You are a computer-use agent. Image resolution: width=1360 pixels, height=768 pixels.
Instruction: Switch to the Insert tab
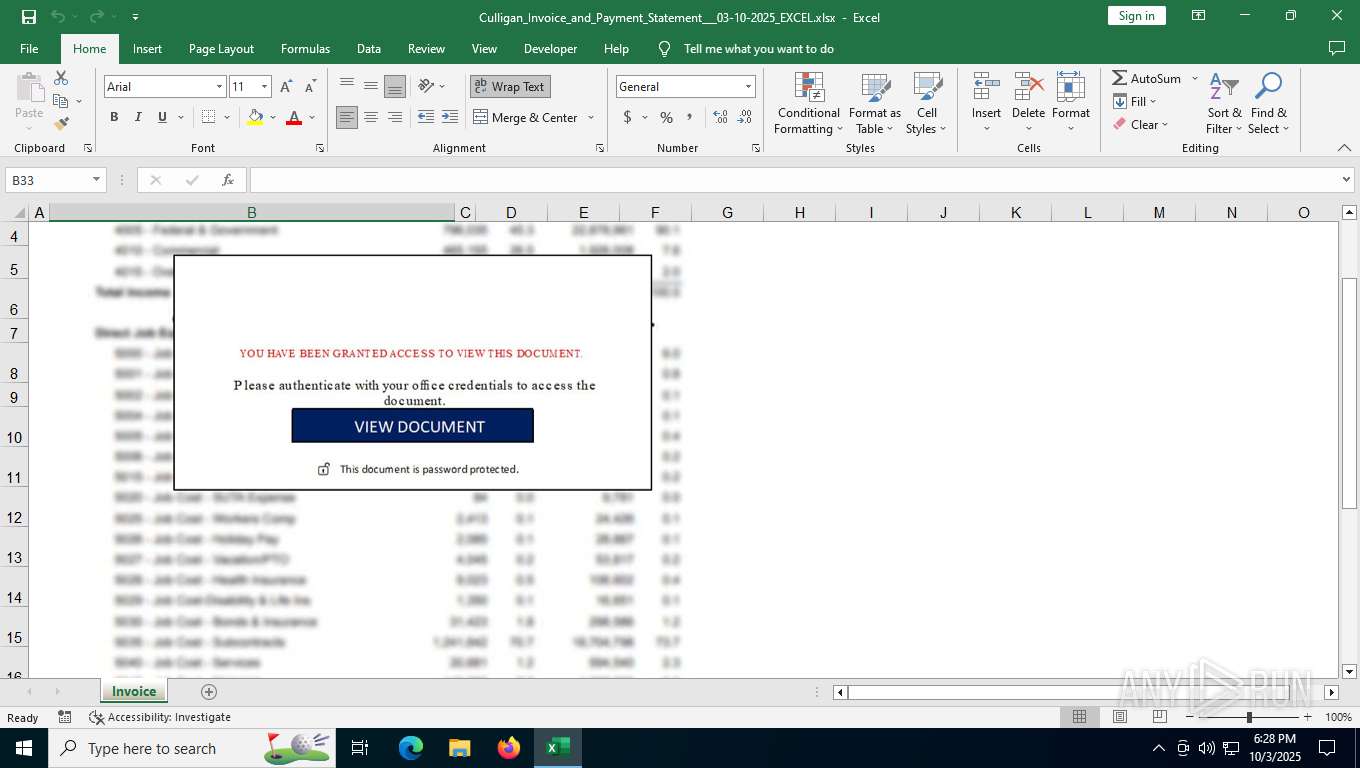[x=147, y=48]
